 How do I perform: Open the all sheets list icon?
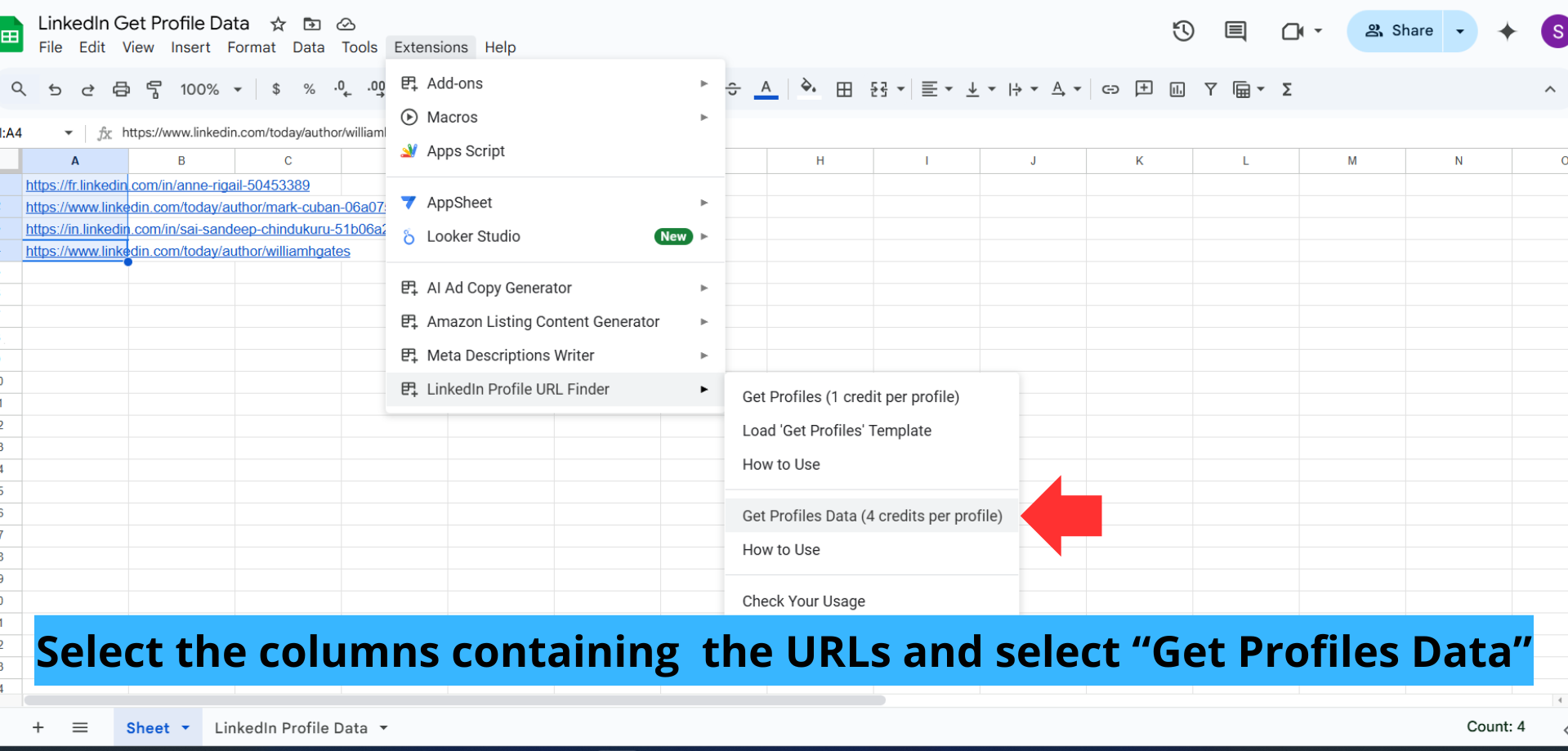tap(80, 727)
